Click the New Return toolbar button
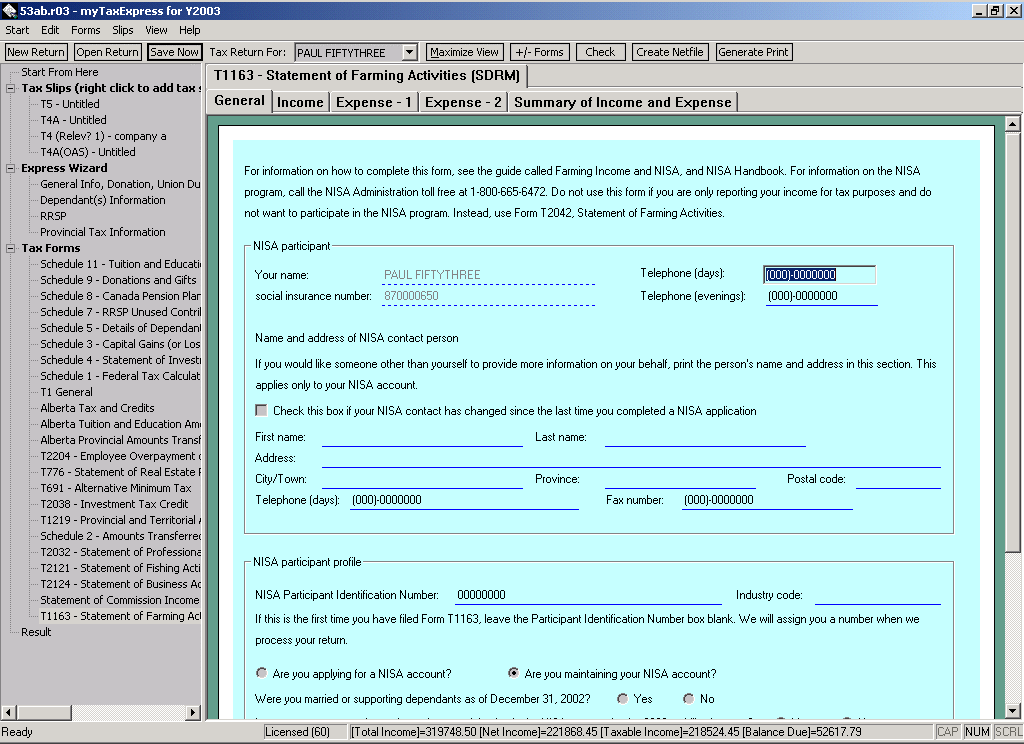 point(36,52)
